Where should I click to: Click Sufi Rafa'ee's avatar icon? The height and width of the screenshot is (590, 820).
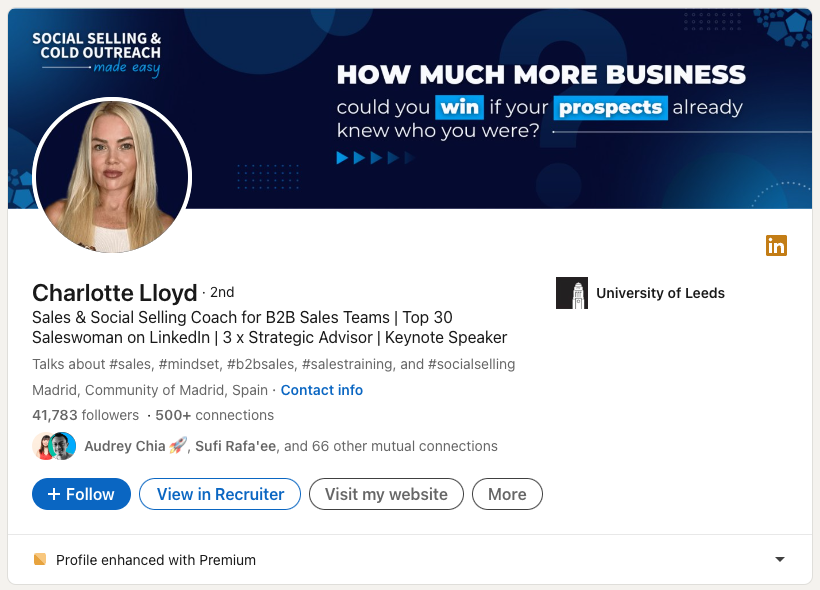[x=62, y=446]
